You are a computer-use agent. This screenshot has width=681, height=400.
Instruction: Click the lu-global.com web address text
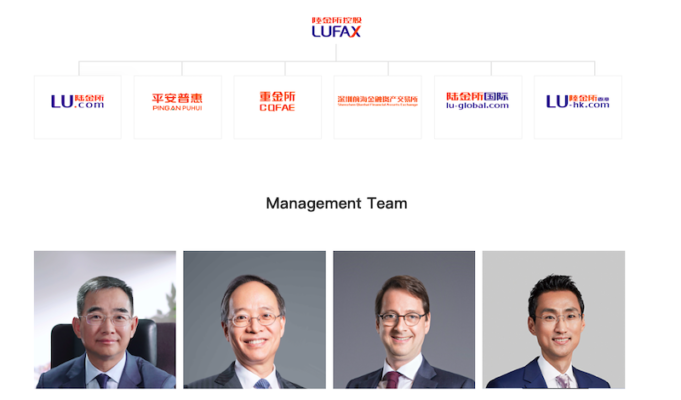coord(477,106)
